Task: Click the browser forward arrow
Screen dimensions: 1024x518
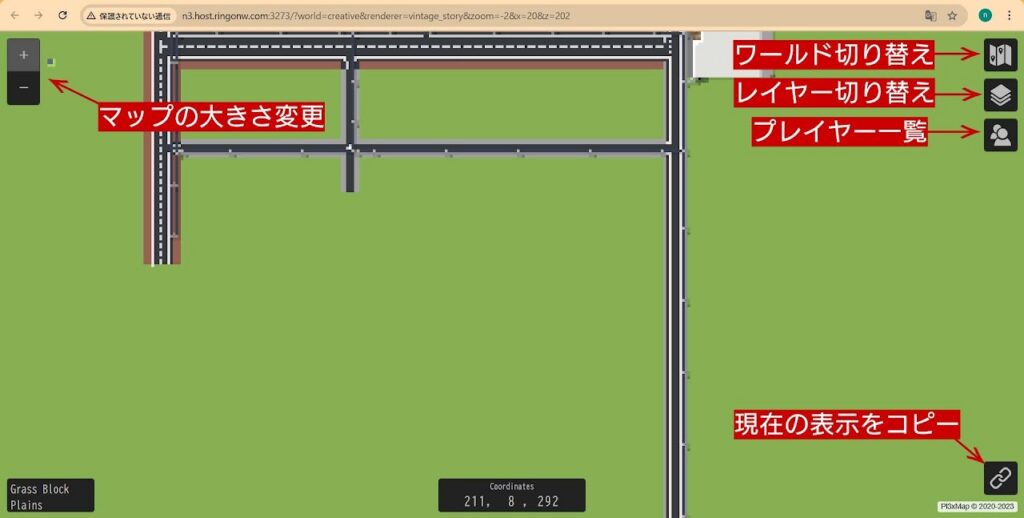Action: 38,16
